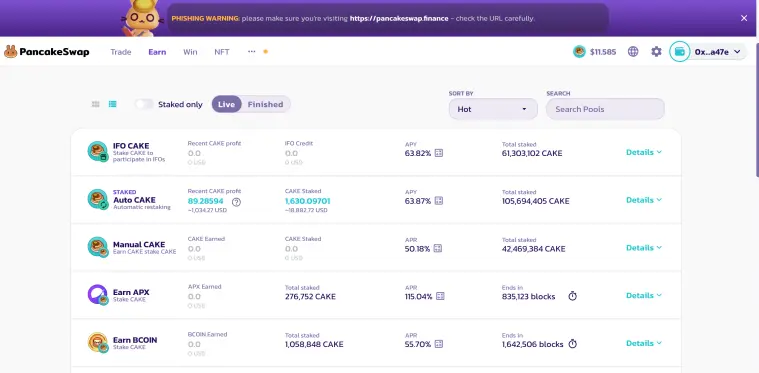Click the 42,469,384 CAKE total staked
Viewport: 759px width, 373px height.
tap(533, 249)
